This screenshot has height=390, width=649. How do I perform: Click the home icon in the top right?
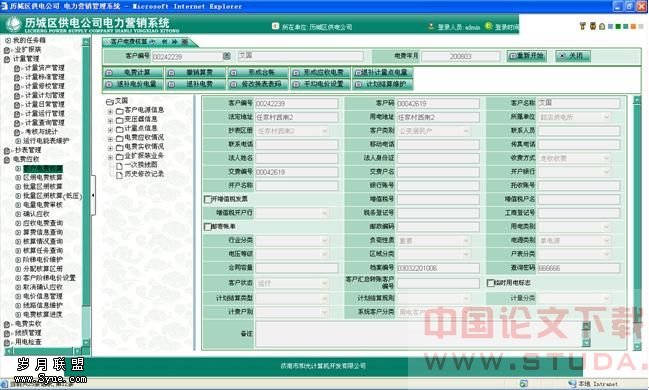602,26
